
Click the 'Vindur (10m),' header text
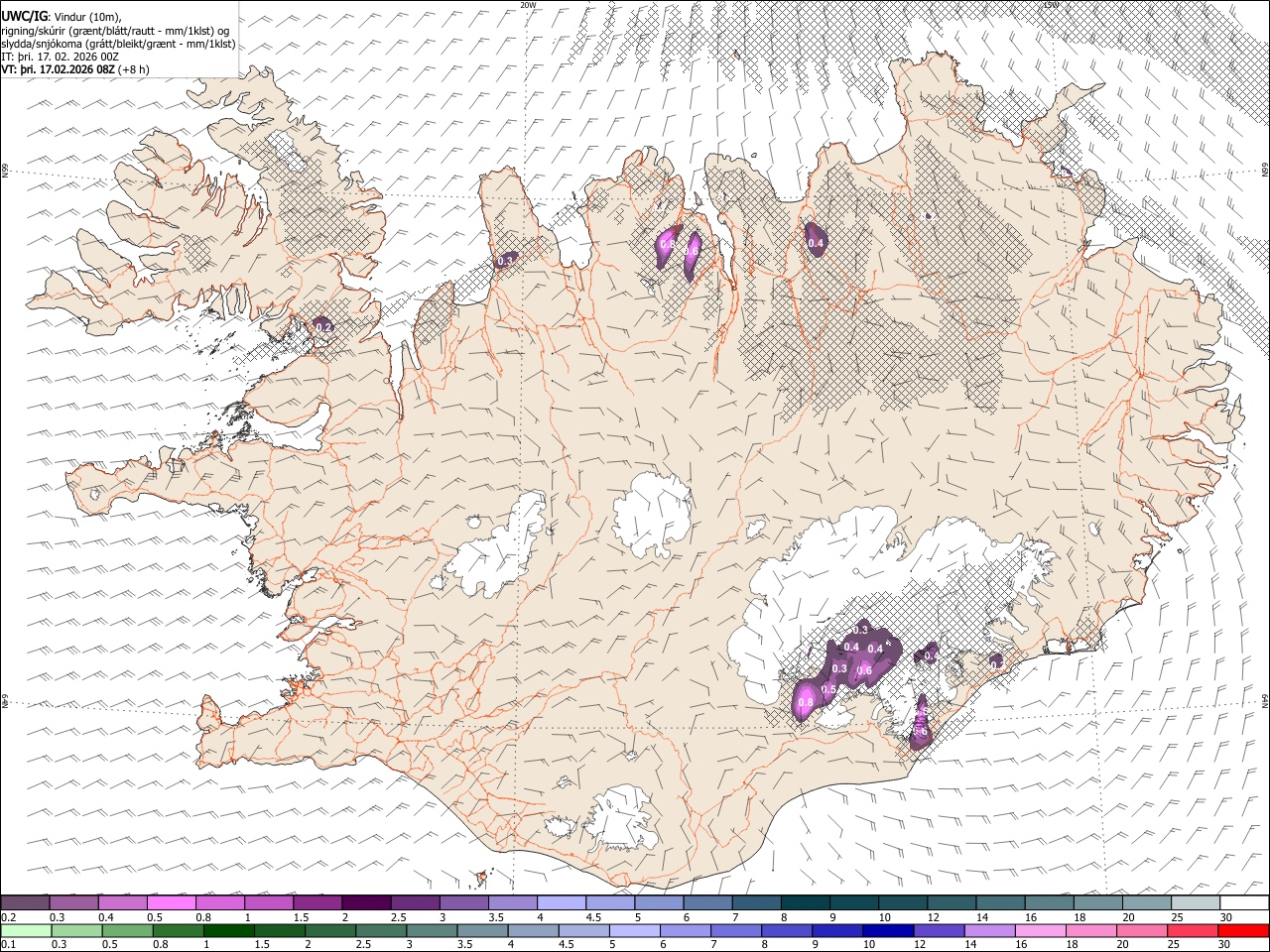coord(86,16)
